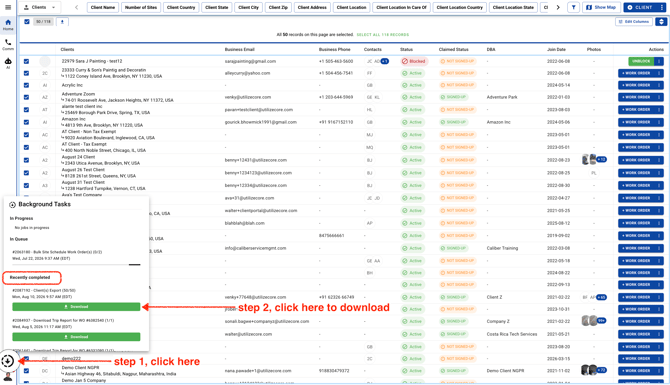This screenshot has width=670, height=385.
Task: Click the background tasks download circle icon
Action: [x=8, y=361]
